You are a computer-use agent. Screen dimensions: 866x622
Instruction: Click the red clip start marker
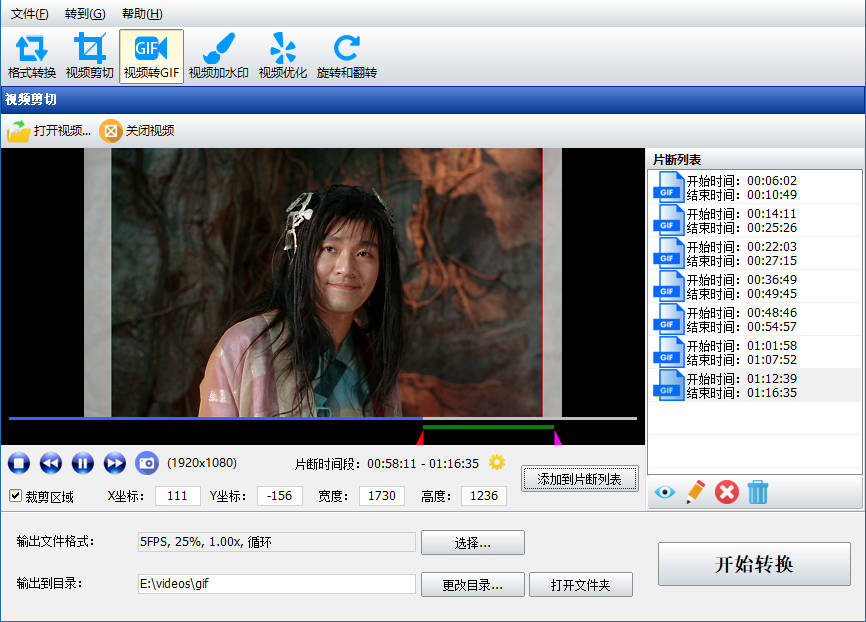click(420, 439)
